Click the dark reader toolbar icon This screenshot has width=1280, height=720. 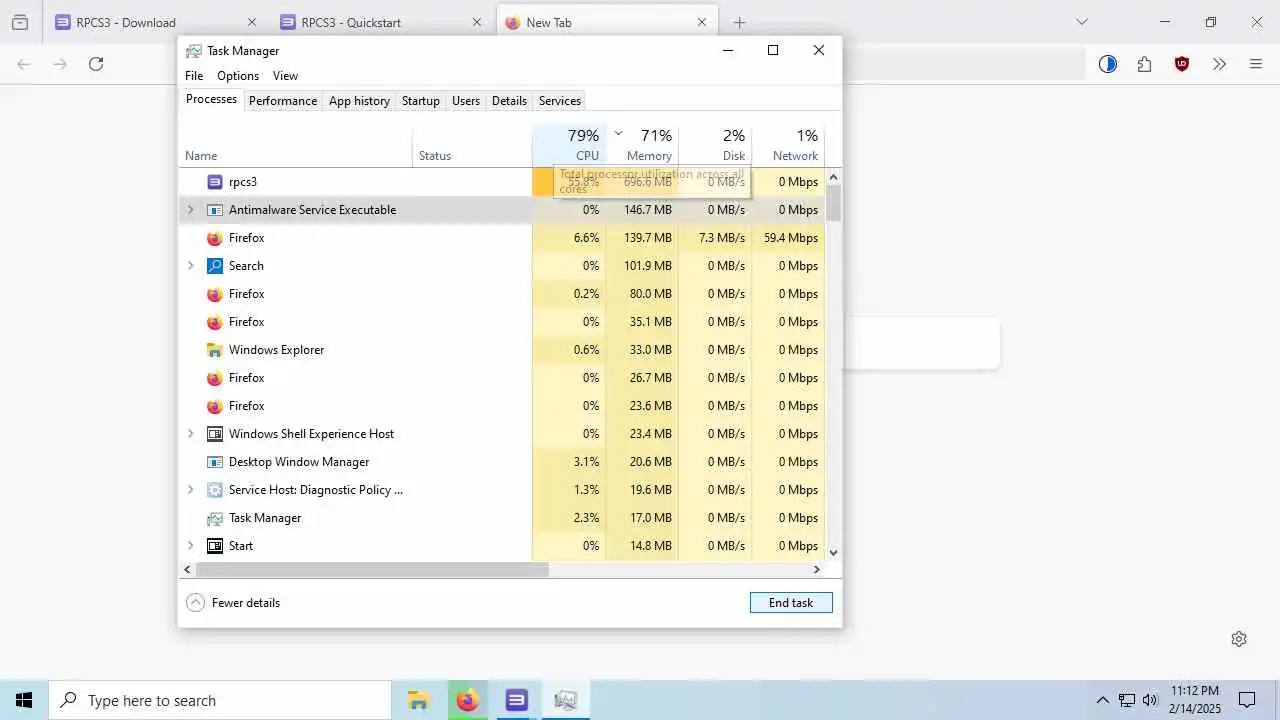(x=1107, y=64)
